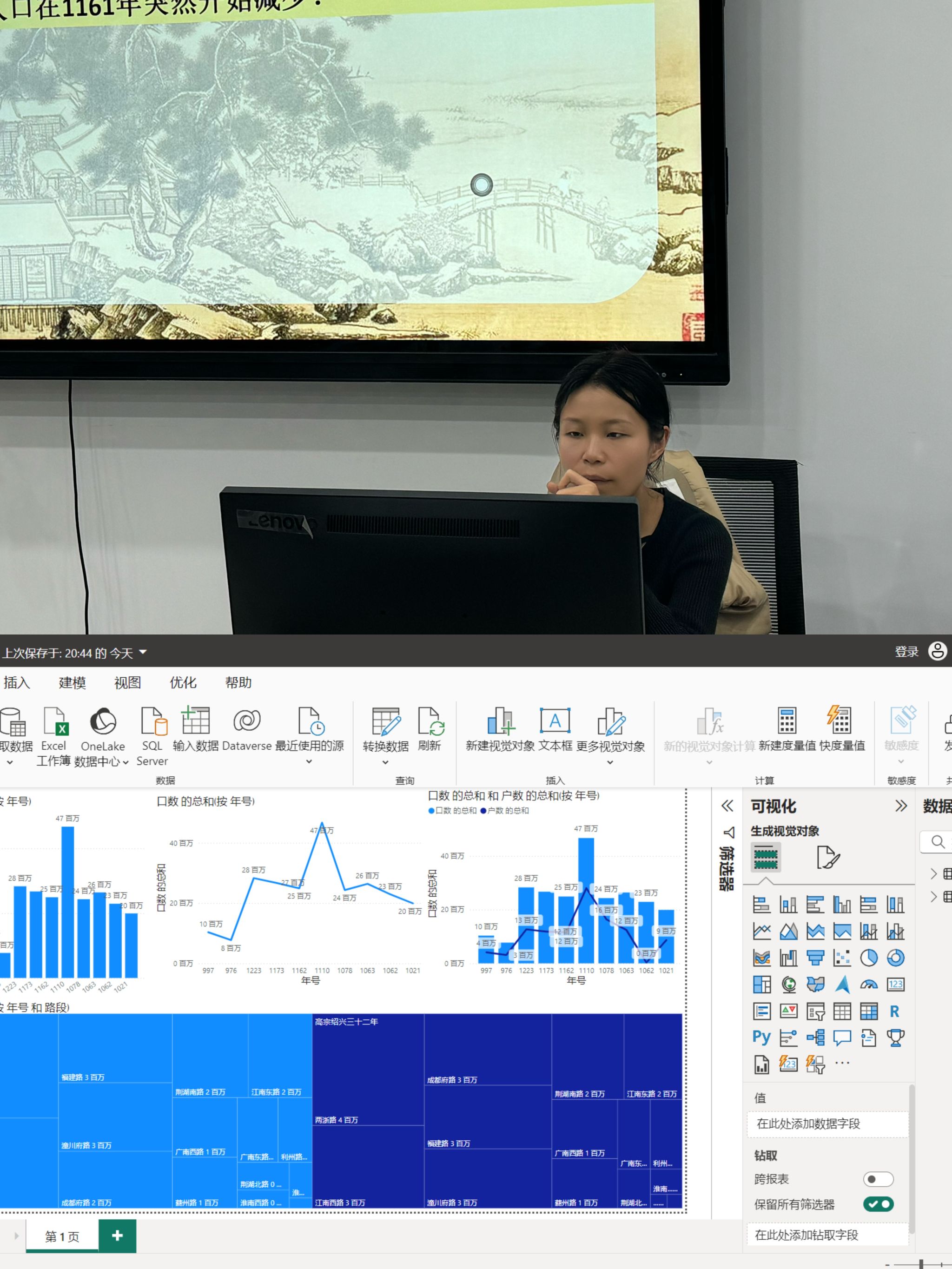Click the 在此处添加数据字段 value field well
The width and height of the screenshot is (952, 1269).
[827, 1124]
